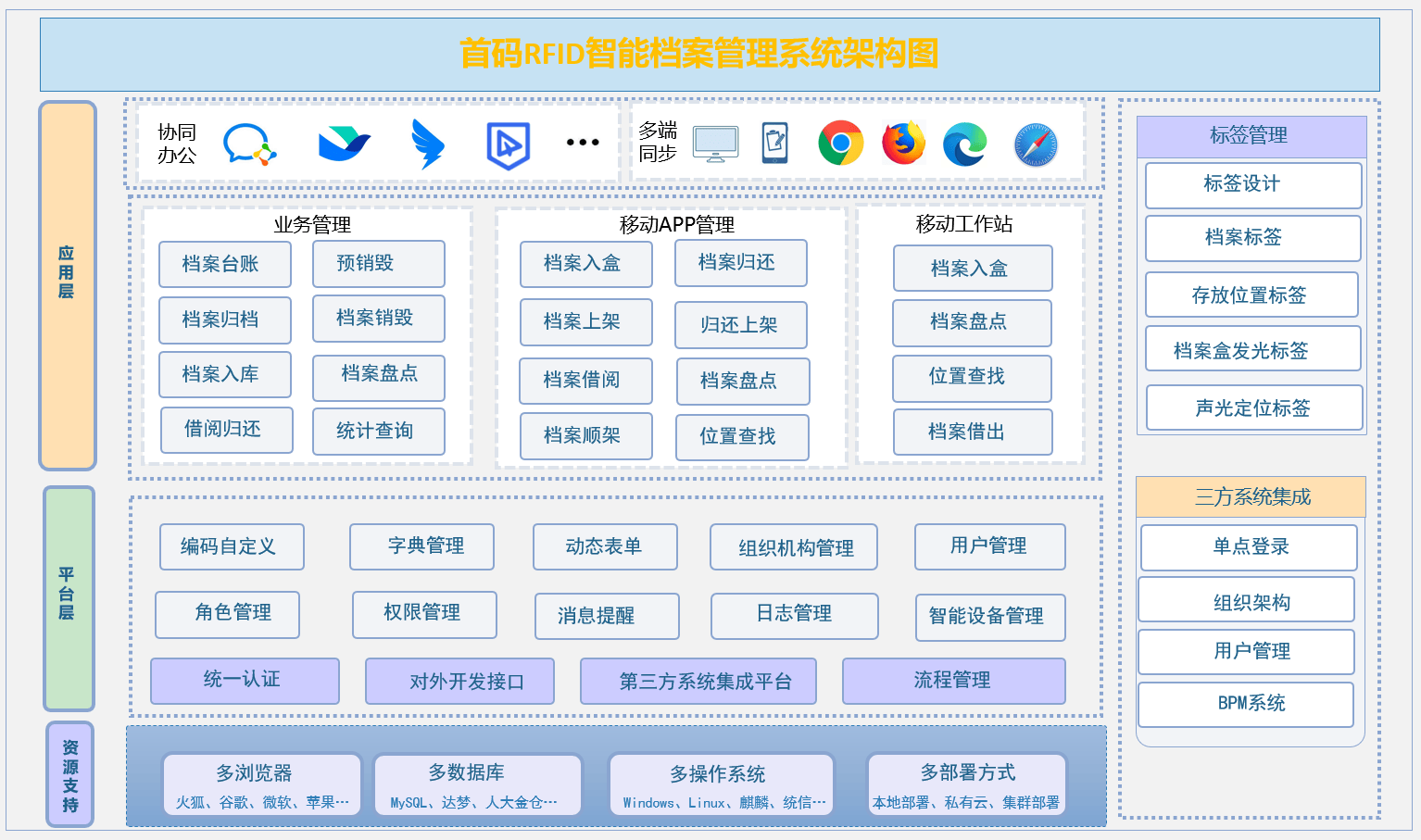Screen dimensions: 1421x840
Task: Click the Safari compass icon
Action: (x=1035, y=144)
